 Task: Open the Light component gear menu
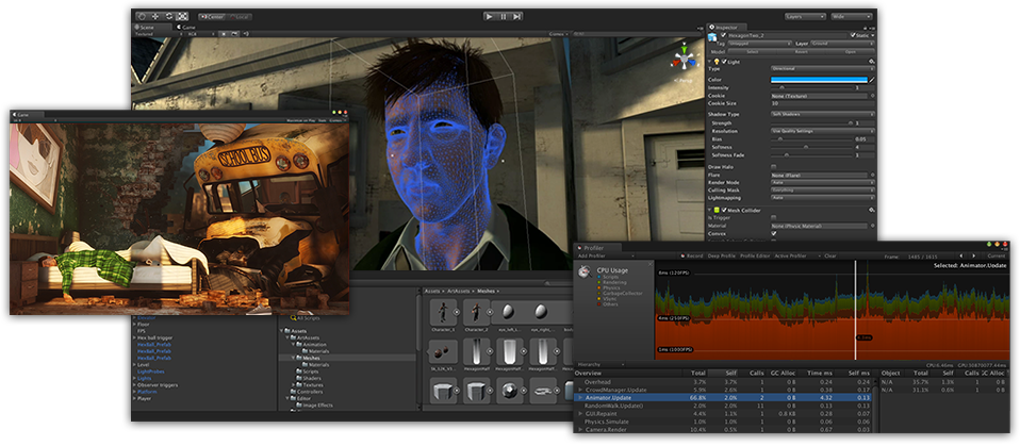coord(872,62)
